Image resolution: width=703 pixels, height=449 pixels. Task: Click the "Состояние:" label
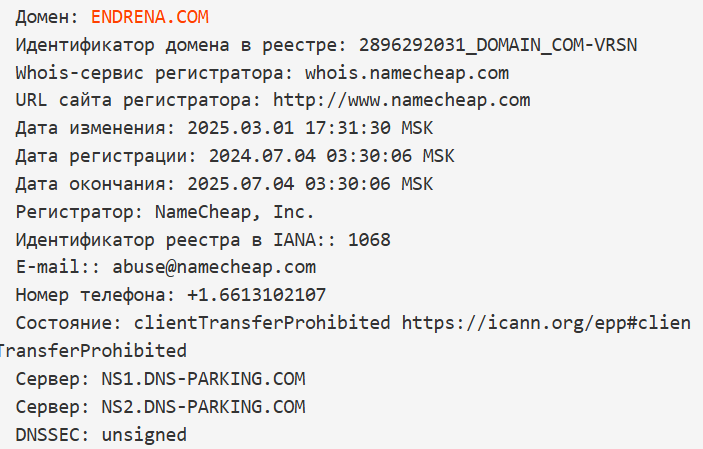69,323
